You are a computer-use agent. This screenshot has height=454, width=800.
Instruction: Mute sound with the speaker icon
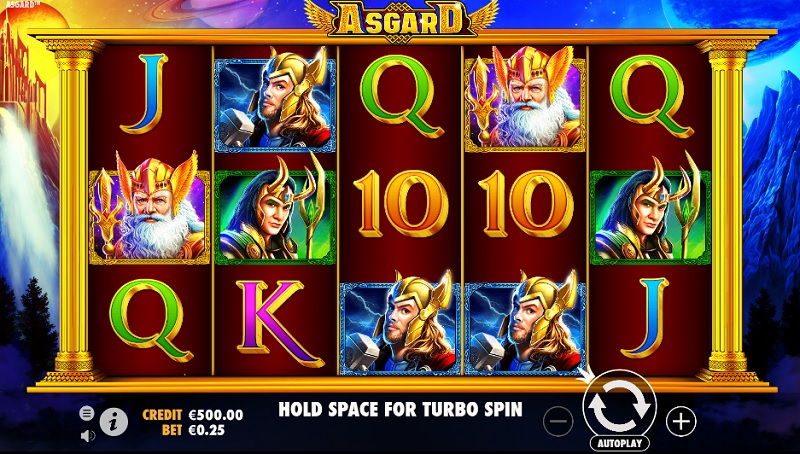(x=88, y=435)
